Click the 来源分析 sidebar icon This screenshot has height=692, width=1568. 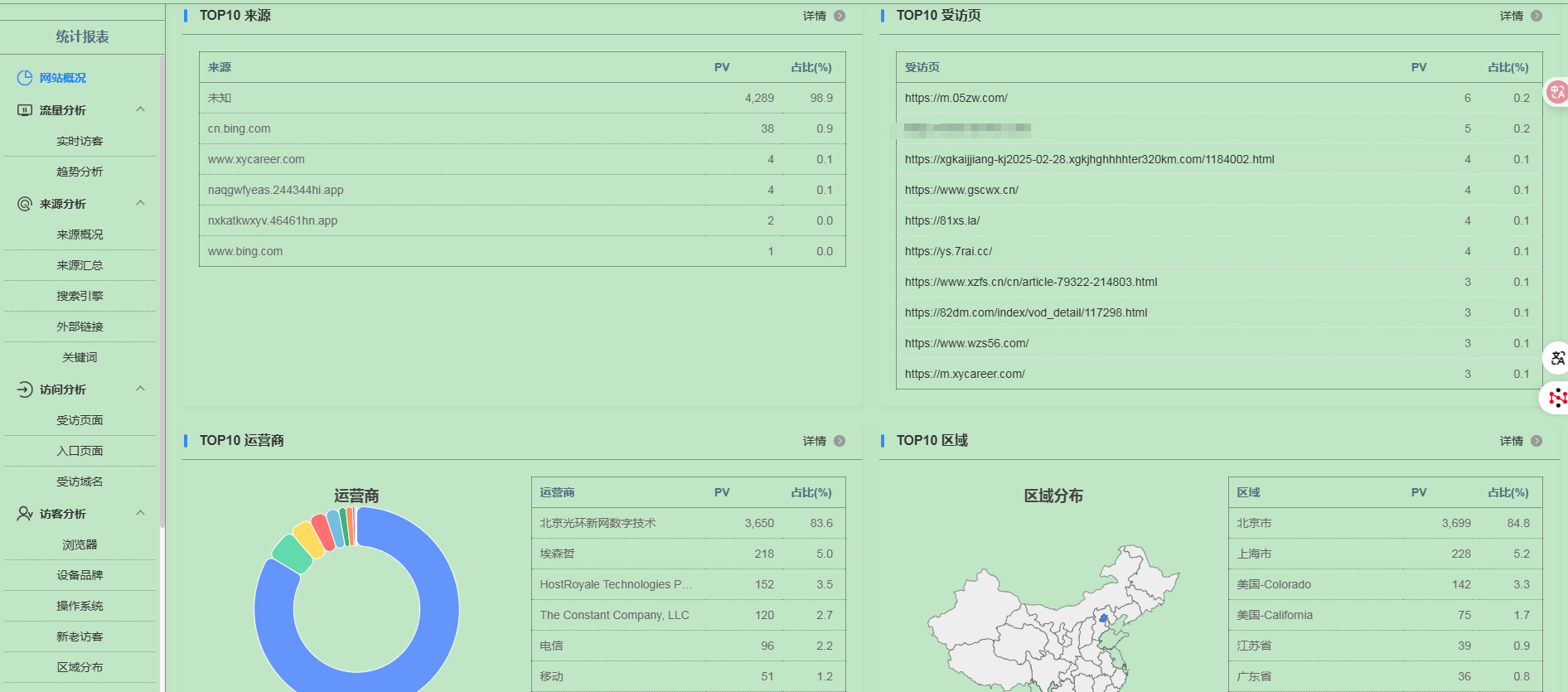pyautogui.click(x=25, y=204)
